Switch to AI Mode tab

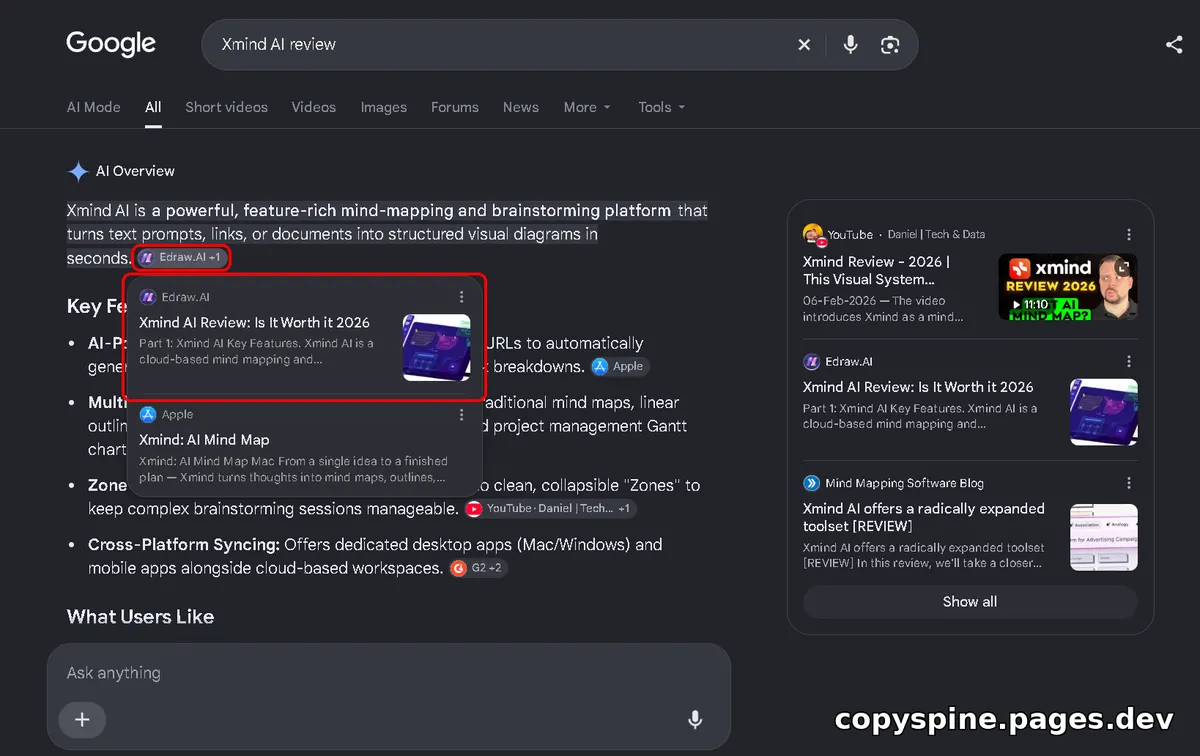click(94, 107)
